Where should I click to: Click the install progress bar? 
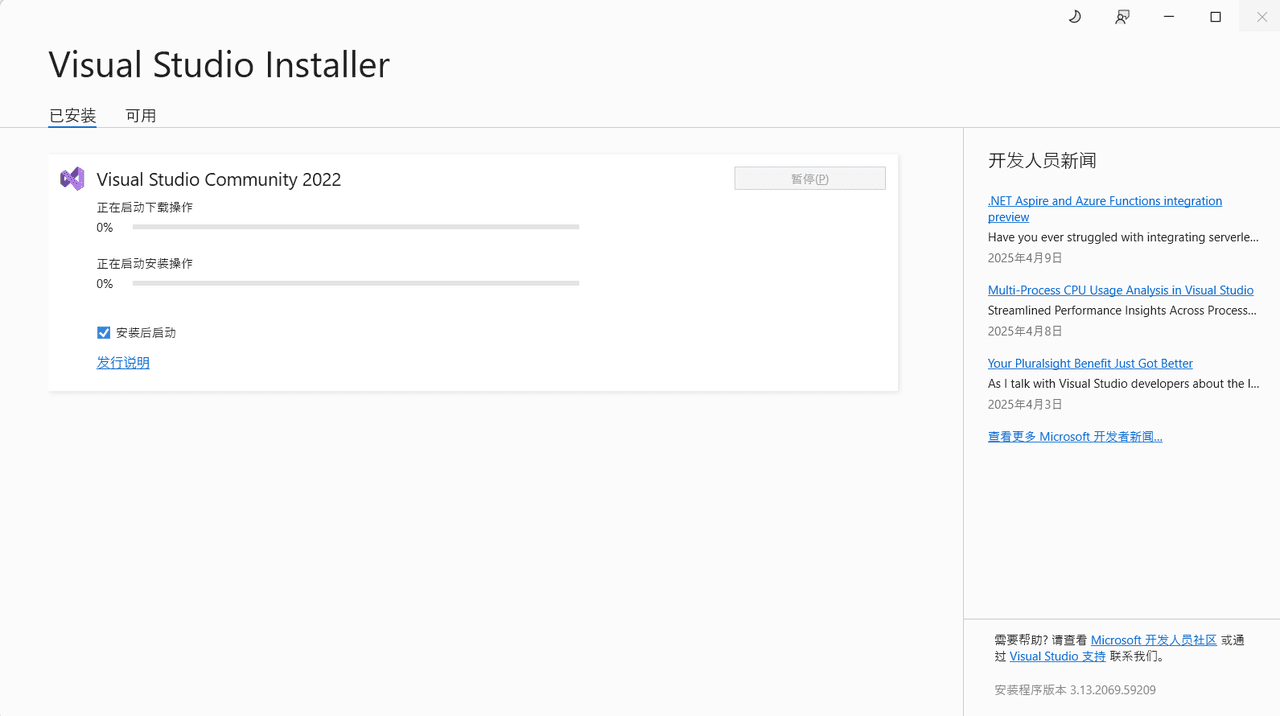pyautogui.click(x=356, y=283)
